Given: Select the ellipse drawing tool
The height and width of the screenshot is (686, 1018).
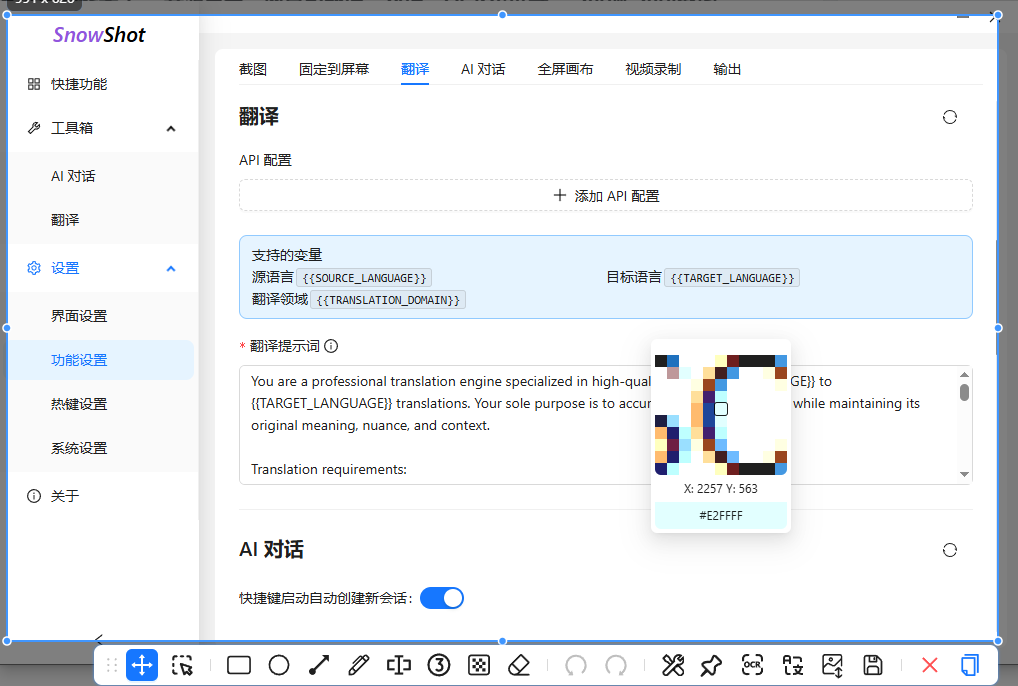Looking at the screenshot, I should tap(278, 665).
